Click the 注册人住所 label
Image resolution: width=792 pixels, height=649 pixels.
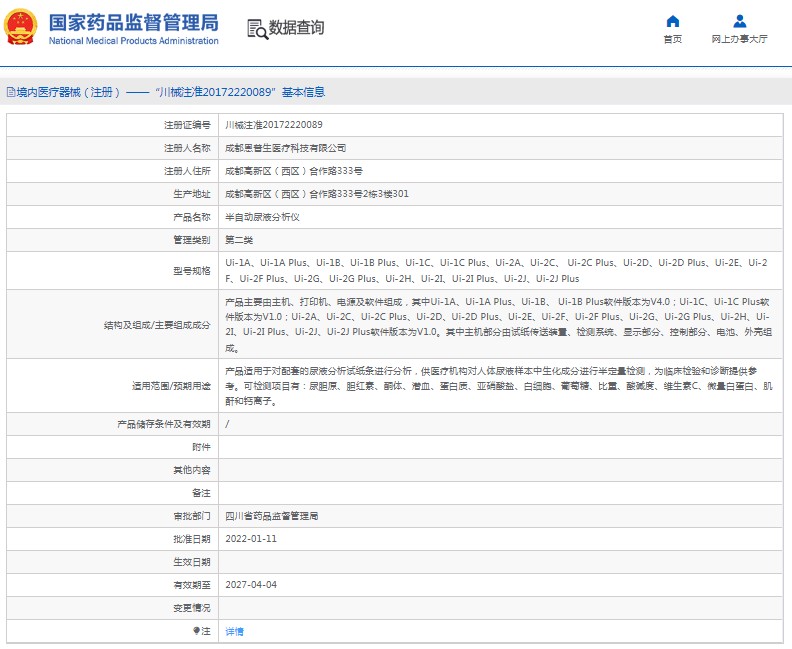coord(187,171)
